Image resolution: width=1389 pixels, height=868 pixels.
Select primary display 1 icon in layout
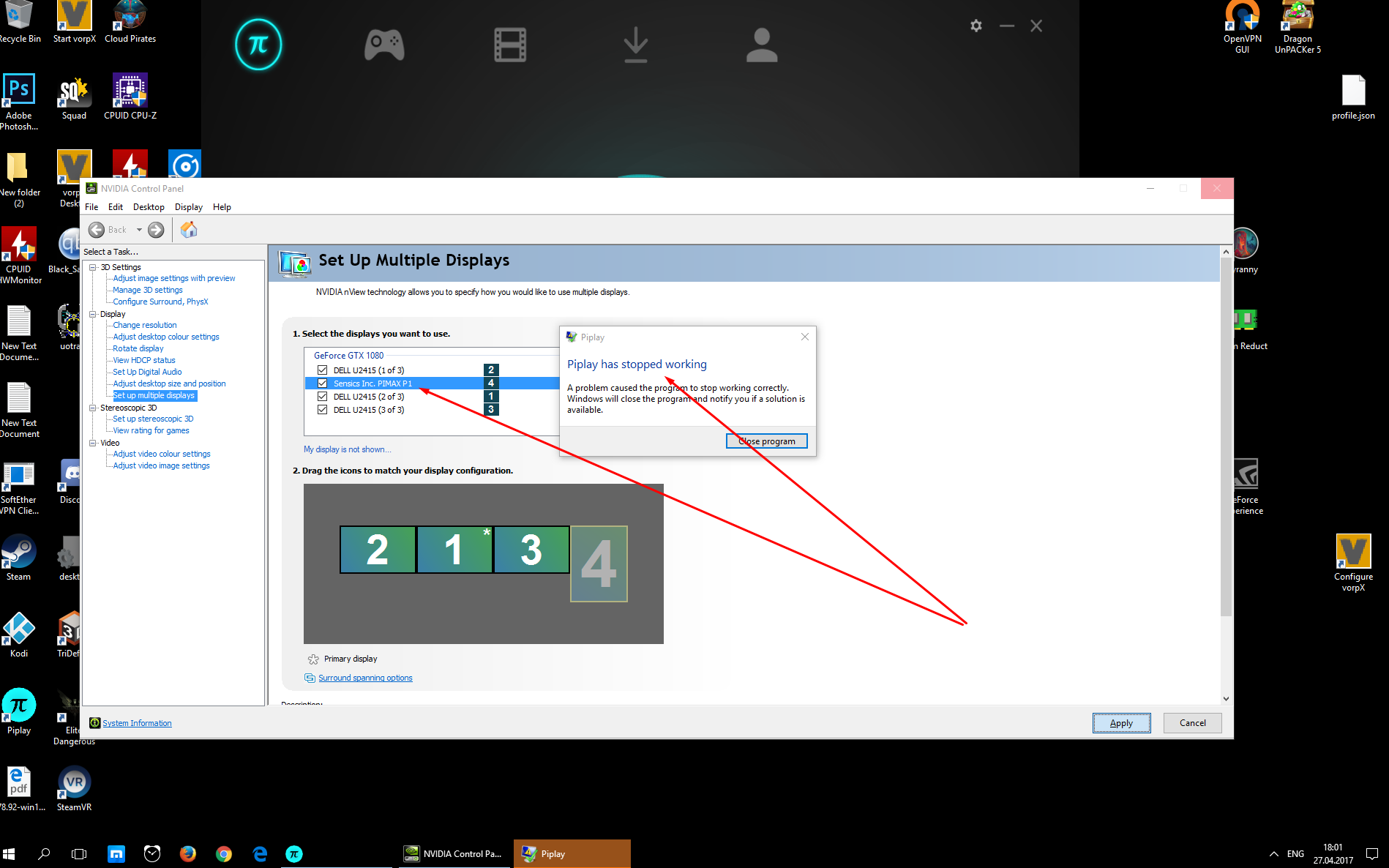(454, 550)
